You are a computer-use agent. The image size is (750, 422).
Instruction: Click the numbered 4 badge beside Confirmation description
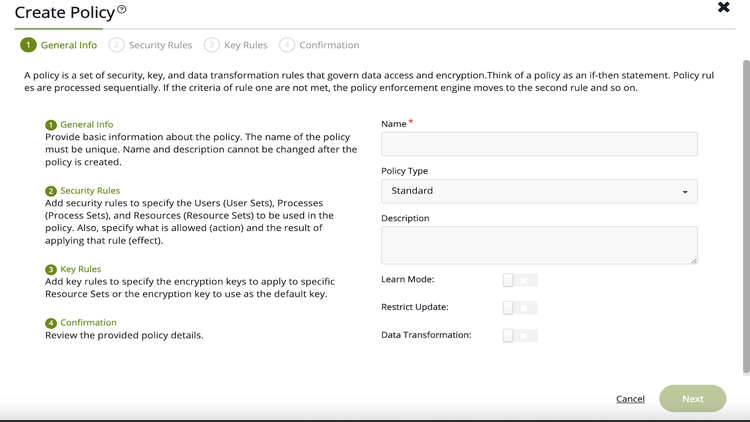[51, 323]
